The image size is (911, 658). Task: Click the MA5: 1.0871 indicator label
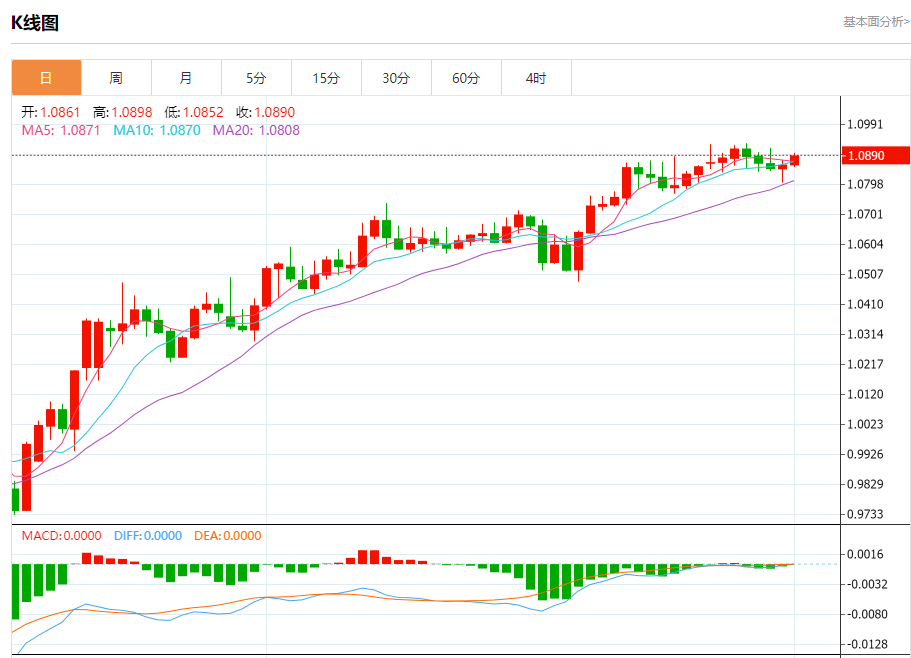click(61, 130)
